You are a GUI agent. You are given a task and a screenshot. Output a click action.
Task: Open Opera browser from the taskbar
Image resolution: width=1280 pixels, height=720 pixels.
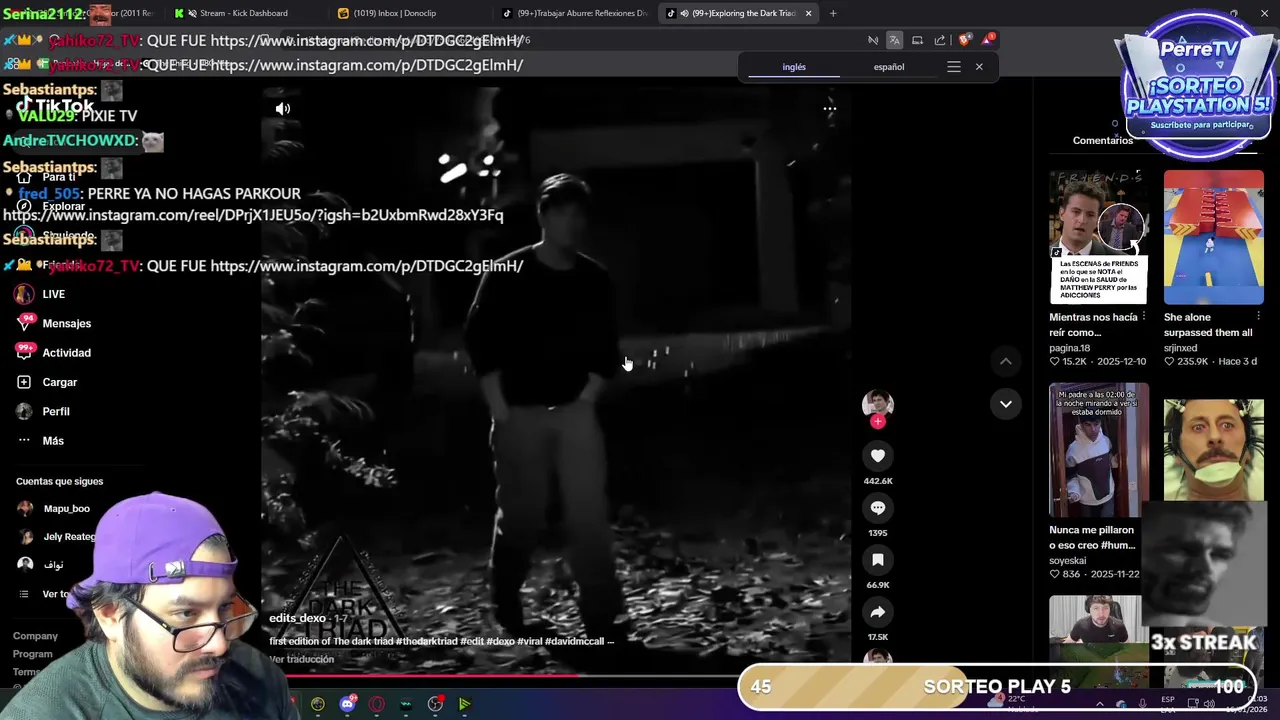[x=376, y=704]
